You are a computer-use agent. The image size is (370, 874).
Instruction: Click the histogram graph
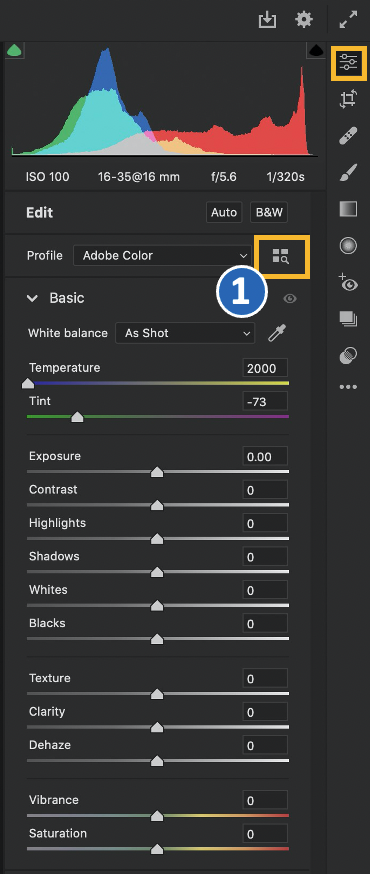165,100
